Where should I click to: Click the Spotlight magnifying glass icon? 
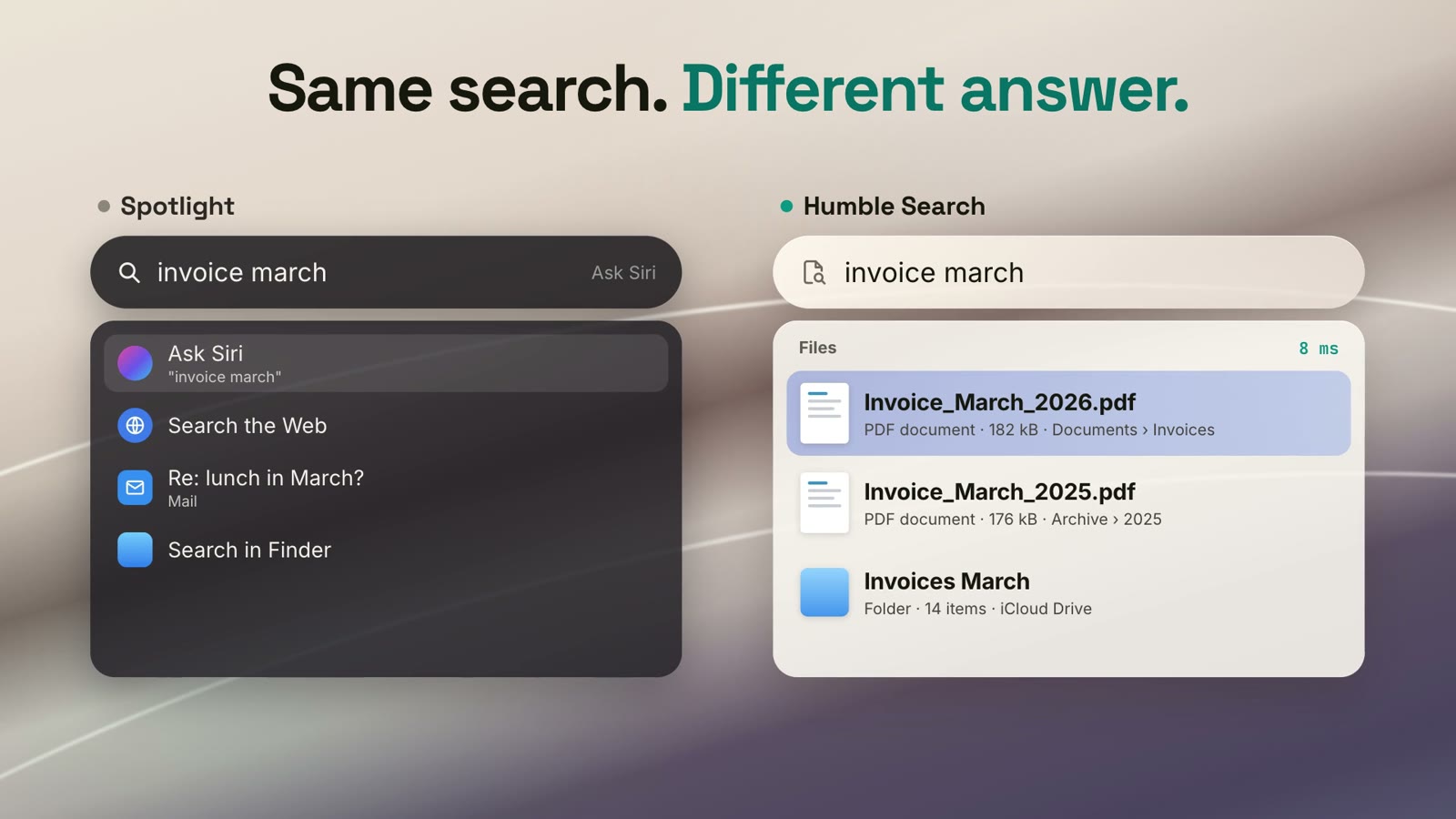tap(129, 272)
